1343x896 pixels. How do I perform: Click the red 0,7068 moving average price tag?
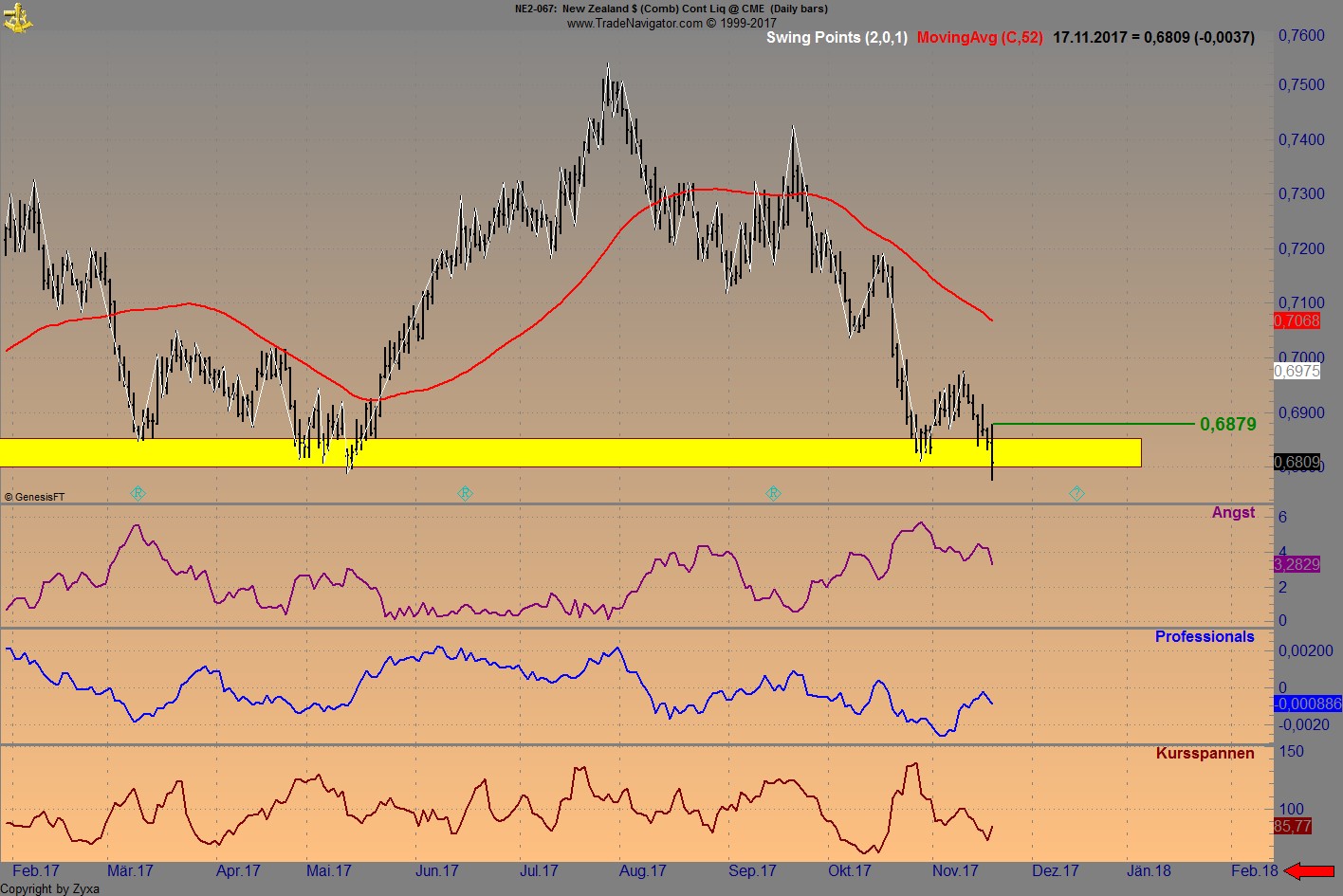(x=1297, y=320)
